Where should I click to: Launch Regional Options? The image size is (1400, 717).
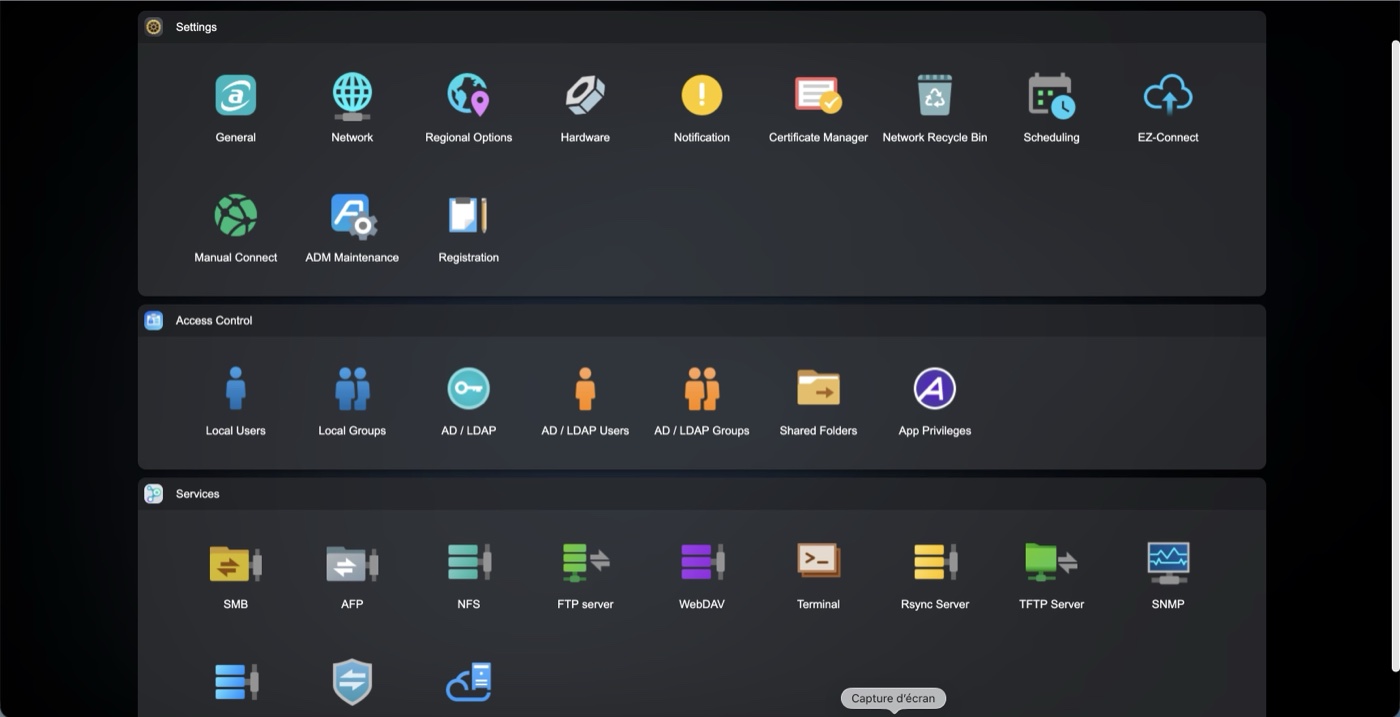[468, 96]
